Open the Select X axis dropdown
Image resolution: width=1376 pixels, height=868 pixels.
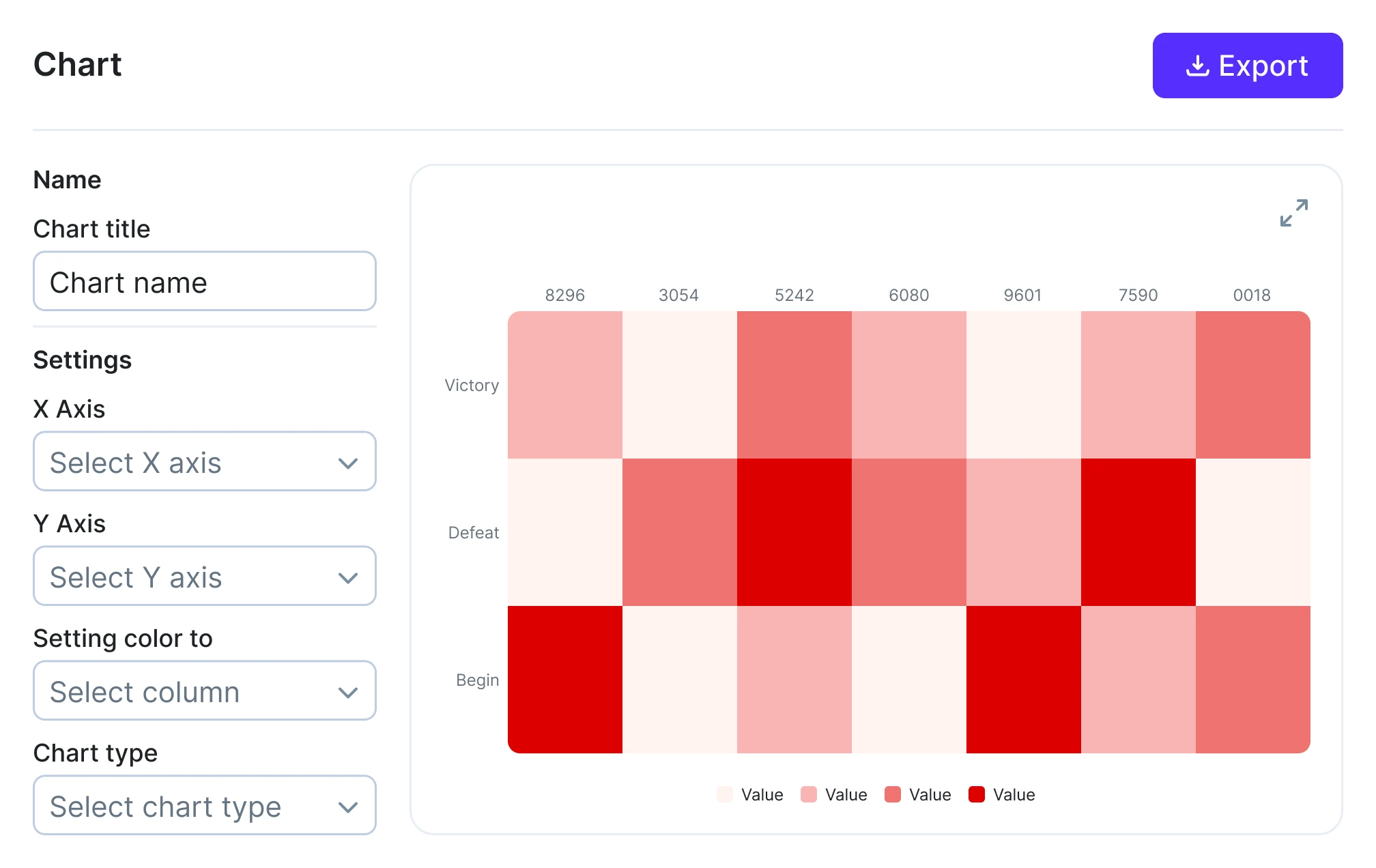[x=204, y=461]
